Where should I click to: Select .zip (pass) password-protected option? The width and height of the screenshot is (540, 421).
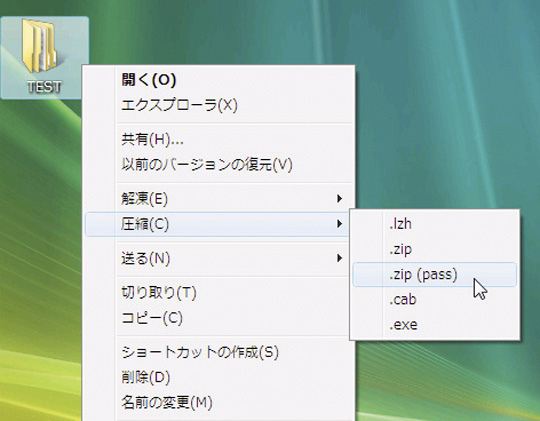tap(435, 275)
